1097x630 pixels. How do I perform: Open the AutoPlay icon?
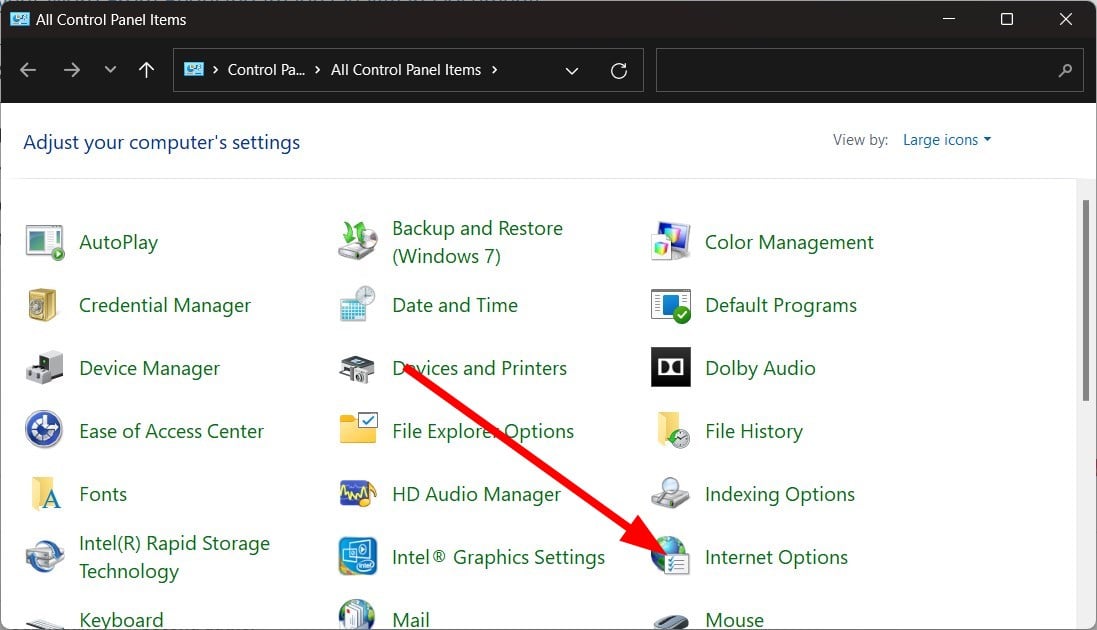(45, 242)
